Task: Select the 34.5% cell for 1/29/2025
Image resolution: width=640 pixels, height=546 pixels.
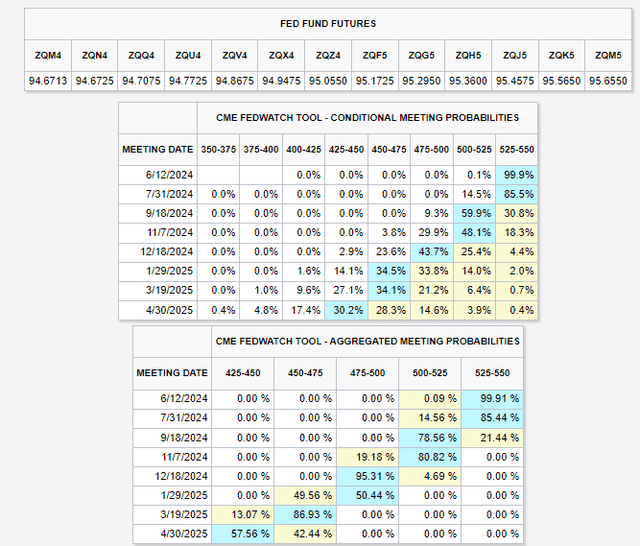Action: [389, 271]
